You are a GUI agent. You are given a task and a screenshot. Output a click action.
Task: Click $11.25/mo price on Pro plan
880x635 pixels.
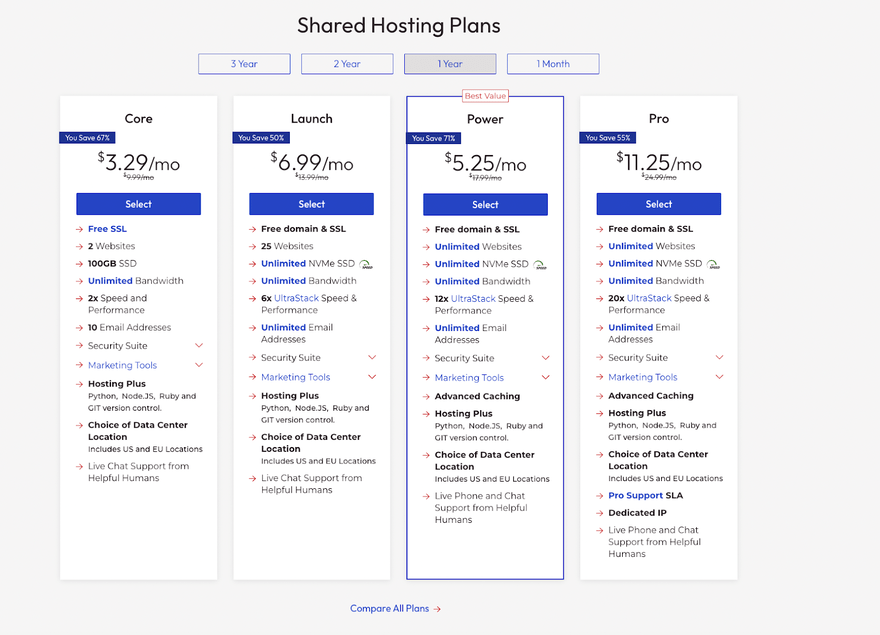[x=659, y=163]
